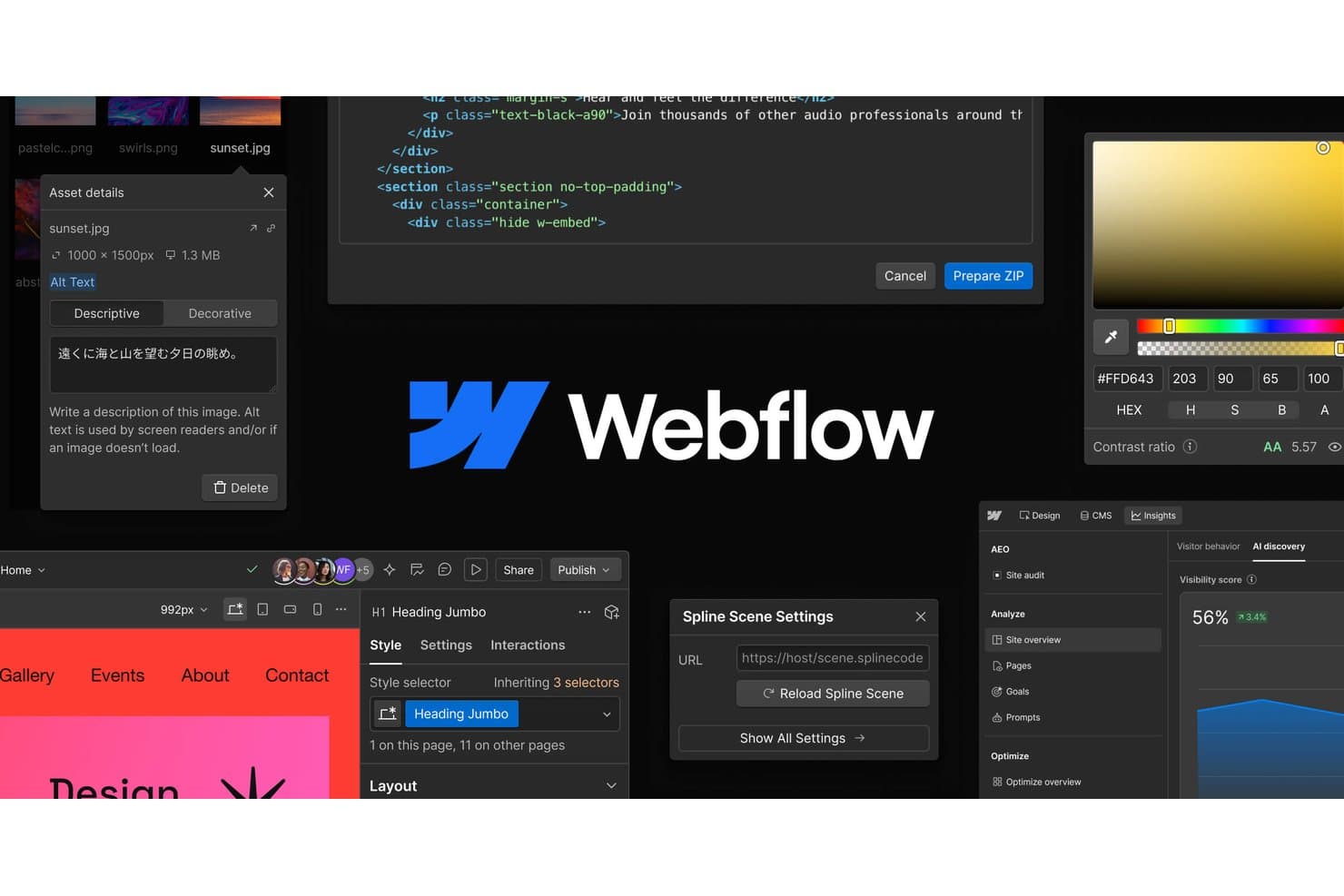Preview the site with the play icon
The image size is (1344, 896).
(x=476, y=569)
